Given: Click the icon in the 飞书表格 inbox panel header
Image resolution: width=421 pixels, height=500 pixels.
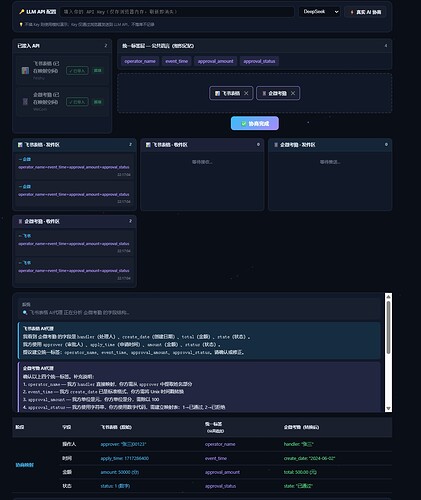Looking at the screenshot, I should (x=148, y=145).
